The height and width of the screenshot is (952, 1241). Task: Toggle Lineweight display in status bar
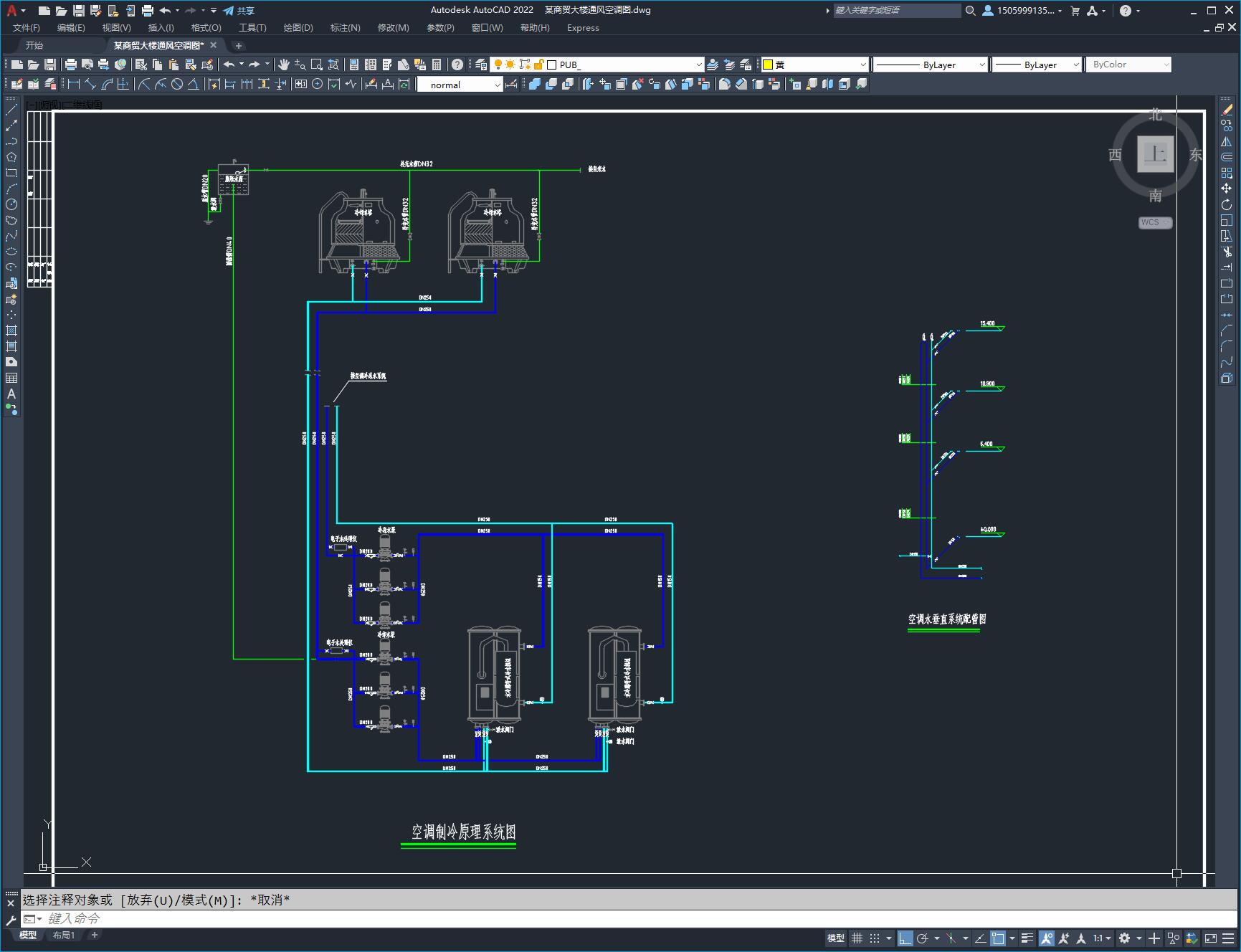[x=1027, y=938]
